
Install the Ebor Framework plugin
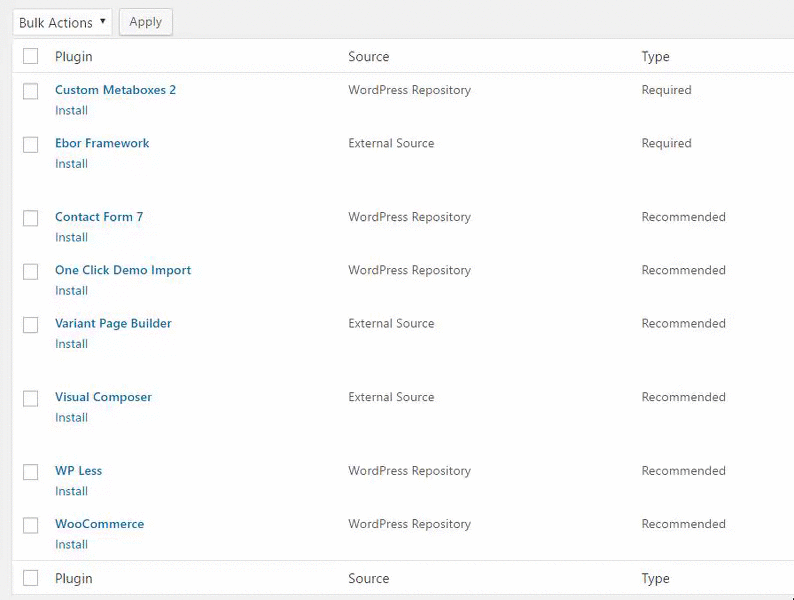[71, 164]
